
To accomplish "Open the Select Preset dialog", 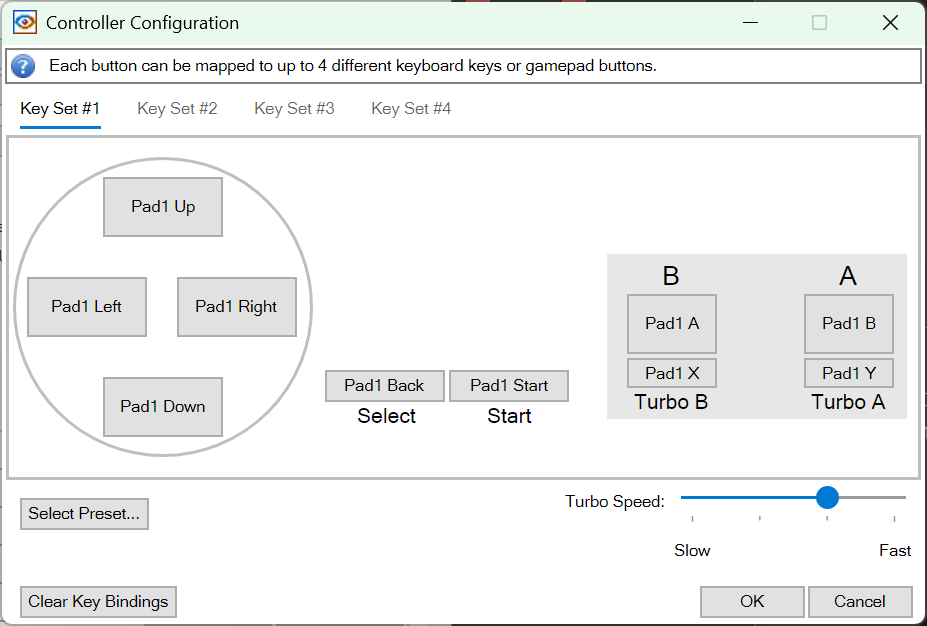I will click(x=83, y=513).
